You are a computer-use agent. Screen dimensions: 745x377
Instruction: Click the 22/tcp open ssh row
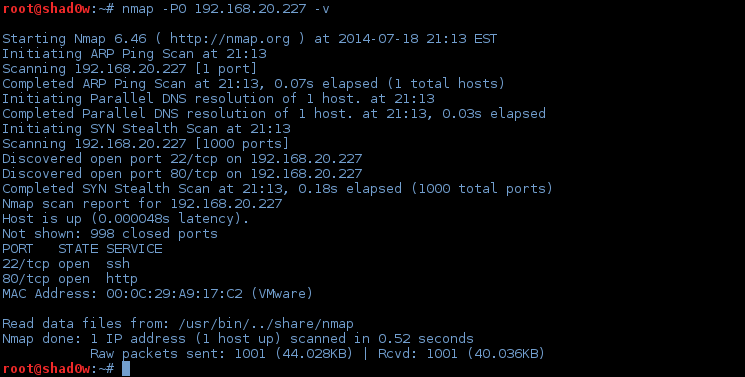[x=66, y=263]
